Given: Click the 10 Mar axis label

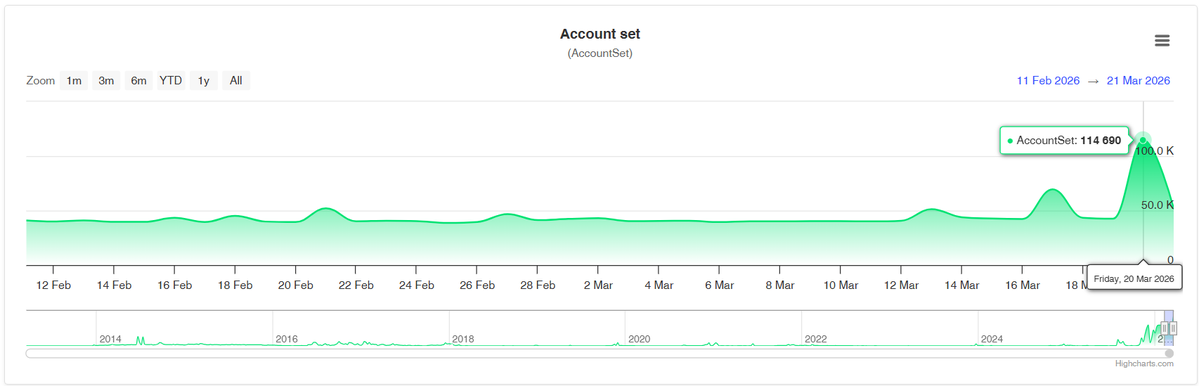Looking at the screenshot, I should point(840,285).
